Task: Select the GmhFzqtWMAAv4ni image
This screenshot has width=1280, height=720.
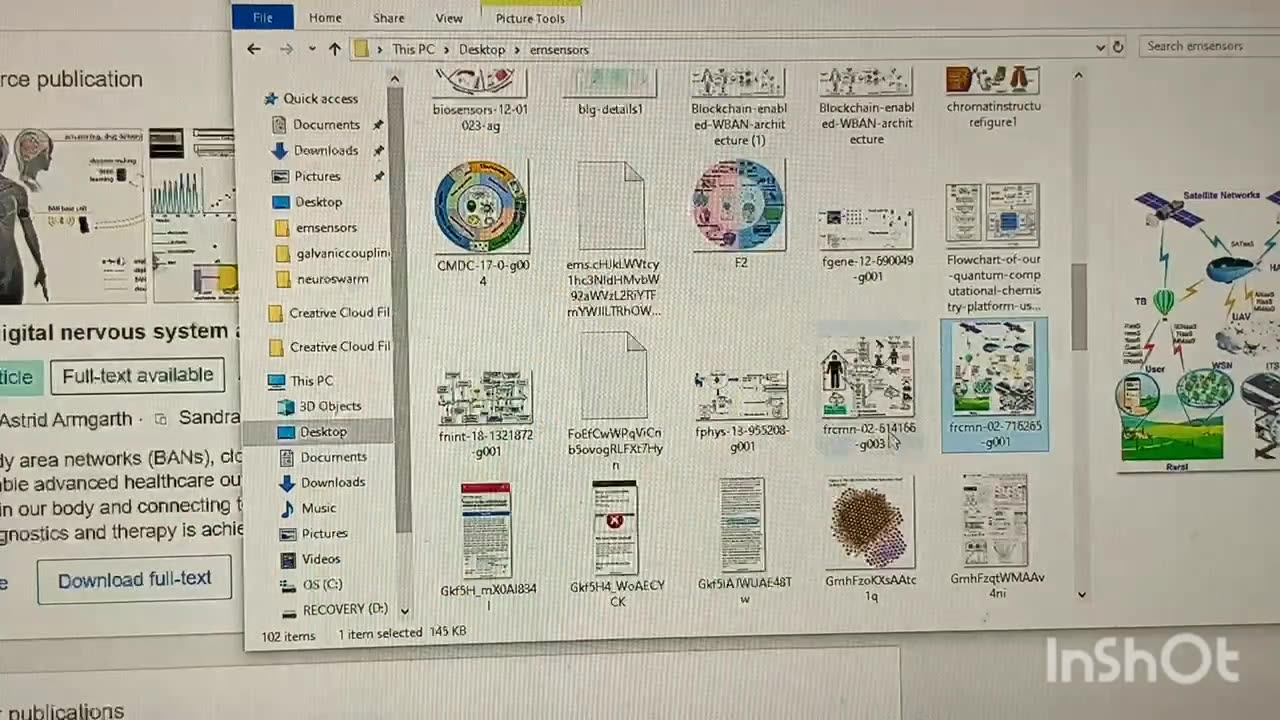Action: (996, 537)
